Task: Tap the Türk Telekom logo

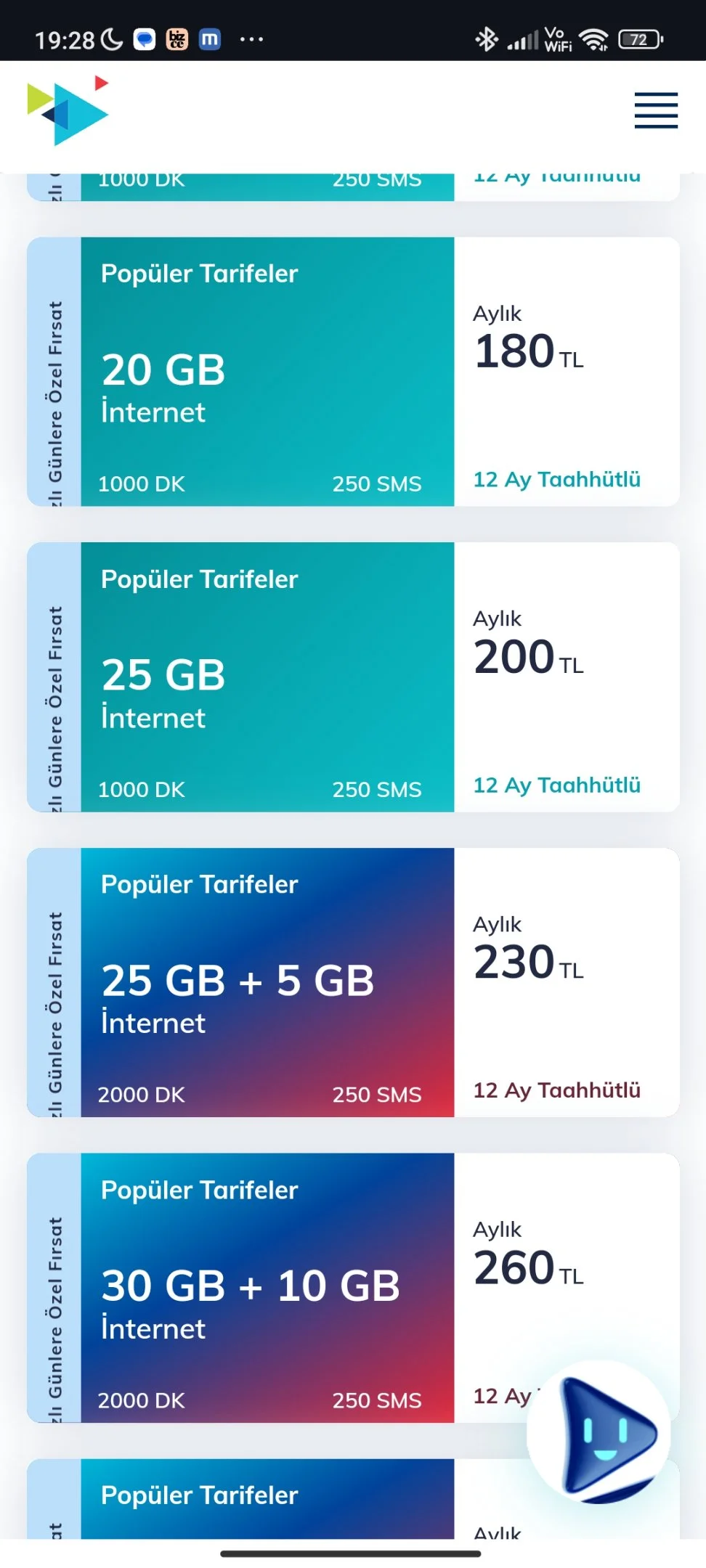Action: coord(68,110)
